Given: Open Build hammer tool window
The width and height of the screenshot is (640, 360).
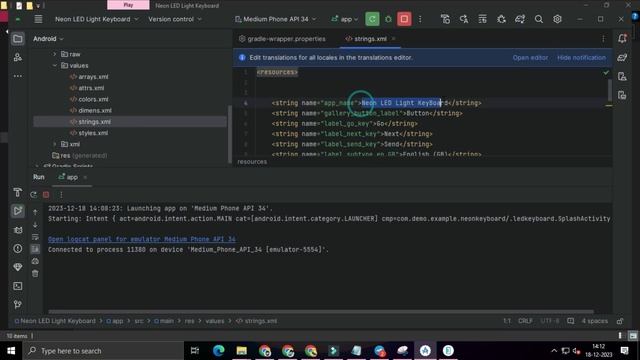Looking at the screenshot, I should coord(18,192).
